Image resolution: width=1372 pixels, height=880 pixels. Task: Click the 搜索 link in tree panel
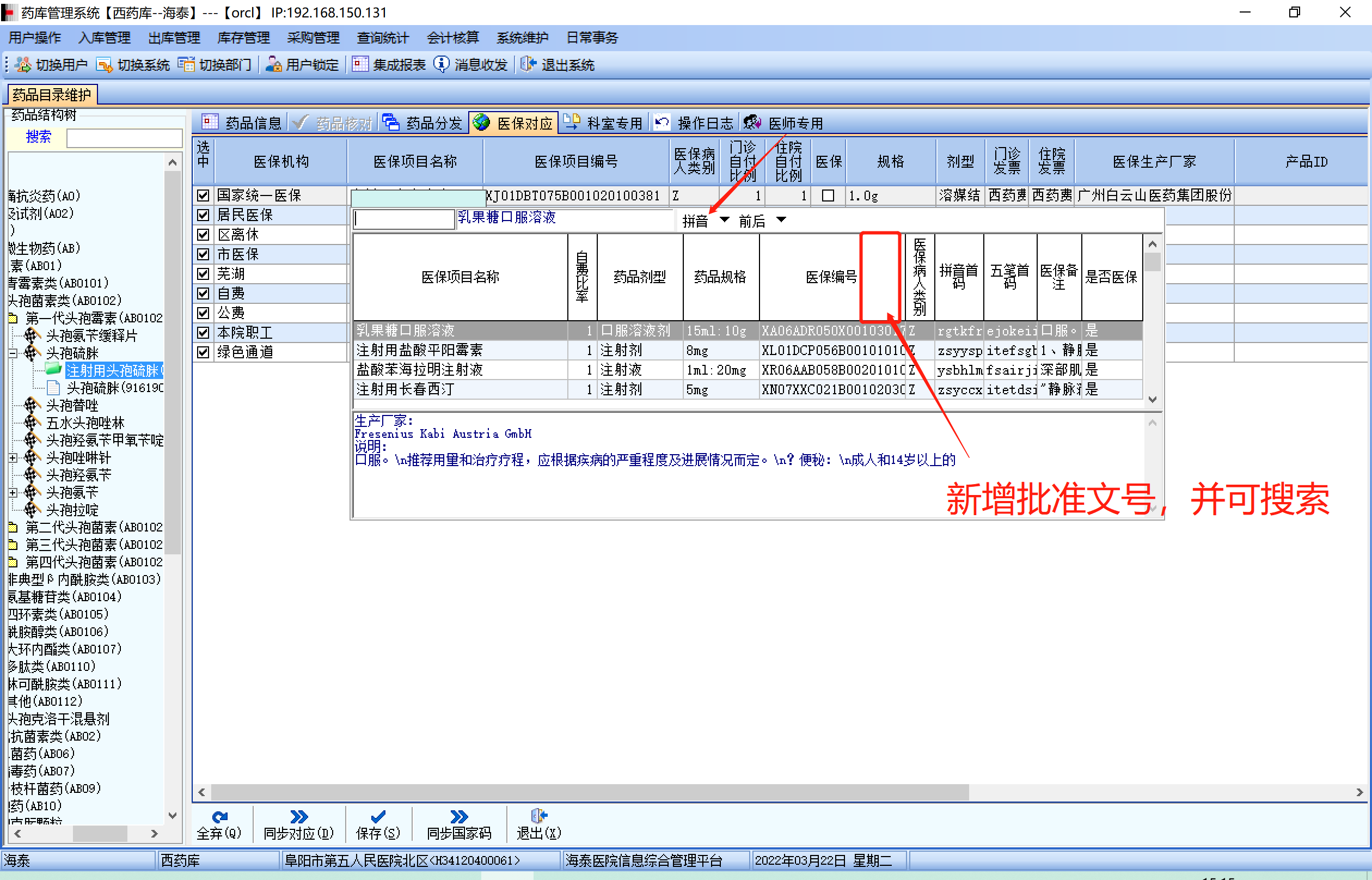coord(38,137)
